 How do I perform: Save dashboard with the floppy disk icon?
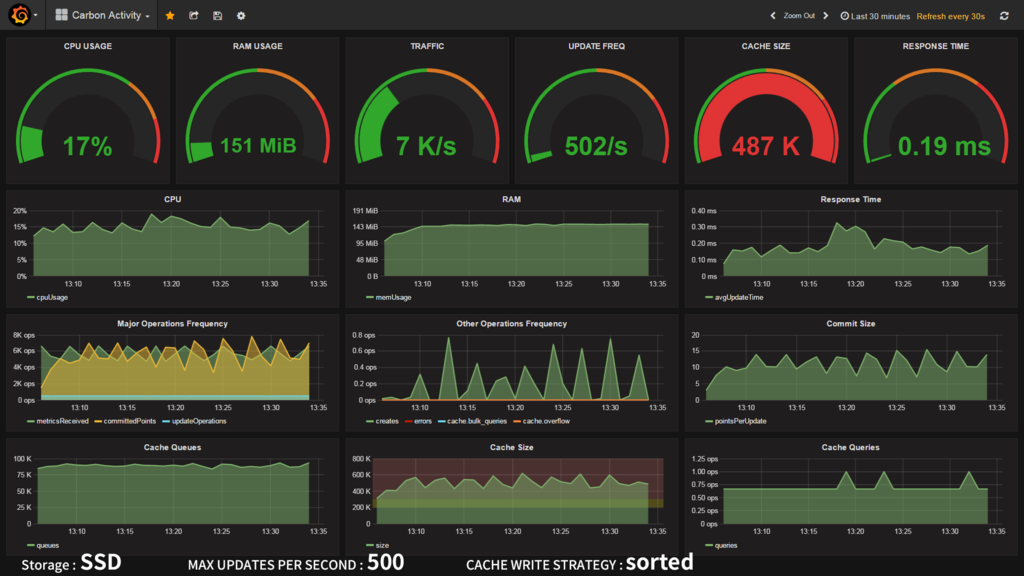[217, 16]
